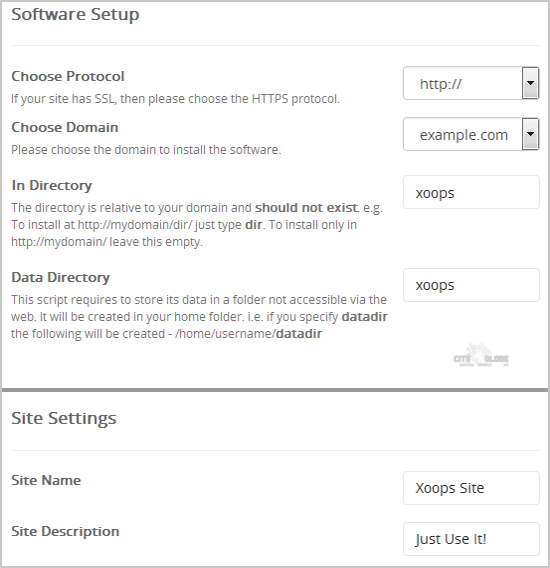
Task: Focus the In Directory text field
Action: pyautogui.click(x=471, y=192)
